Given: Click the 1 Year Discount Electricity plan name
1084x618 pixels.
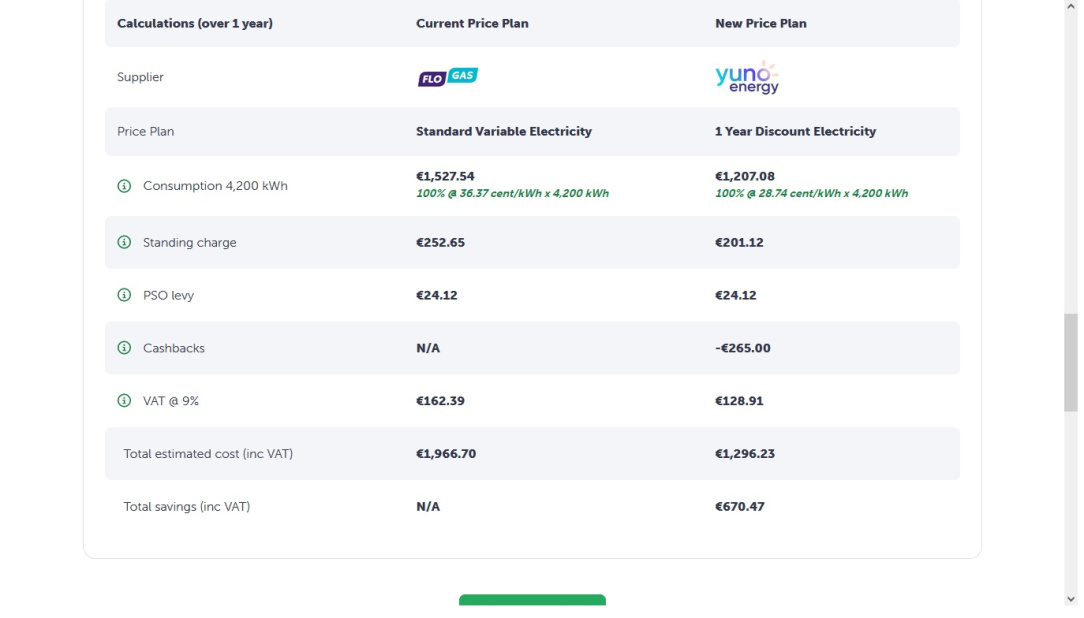Looking at the screenshot, I should tap(795, 132).
